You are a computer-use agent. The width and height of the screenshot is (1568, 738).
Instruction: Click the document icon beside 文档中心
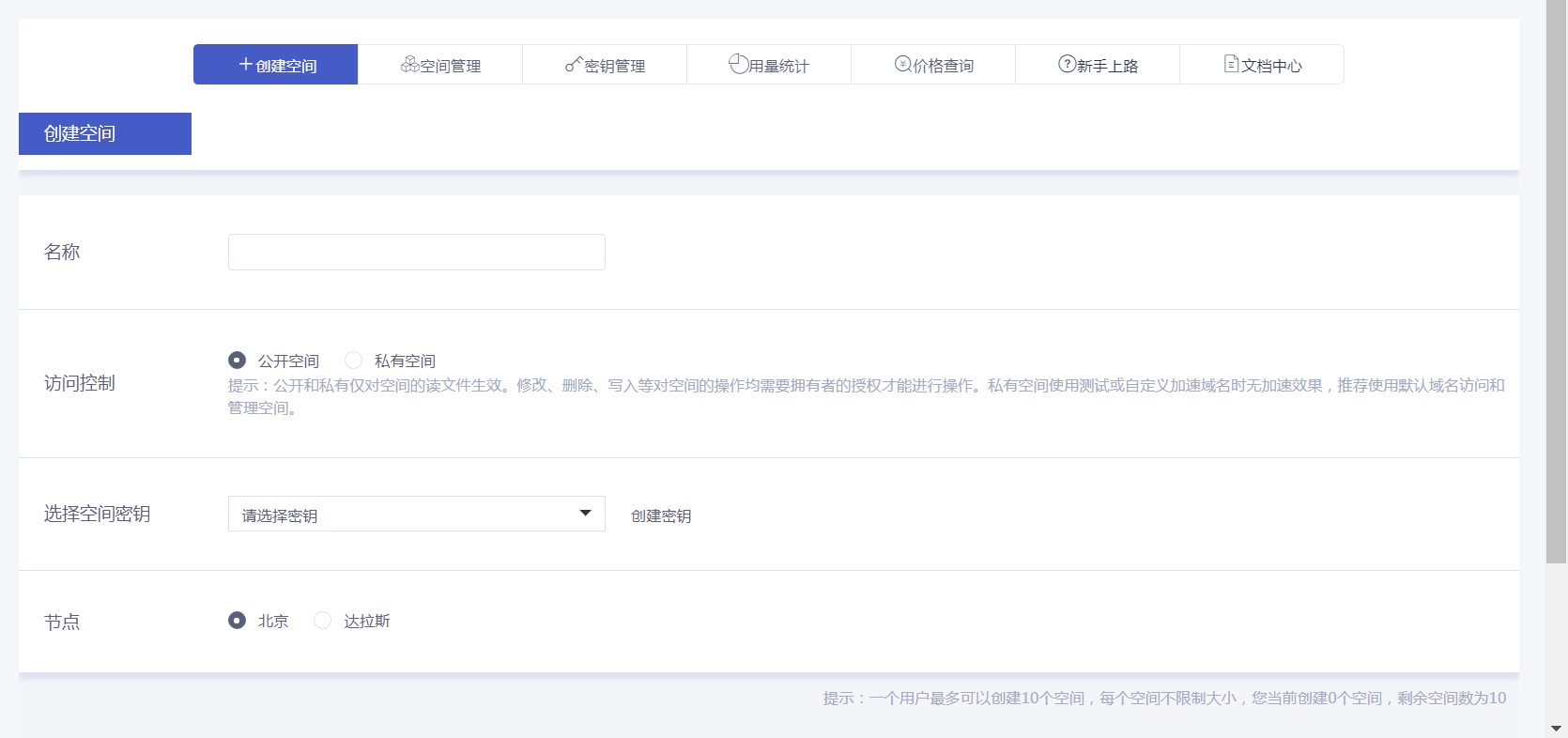[x=1232, y=64]
